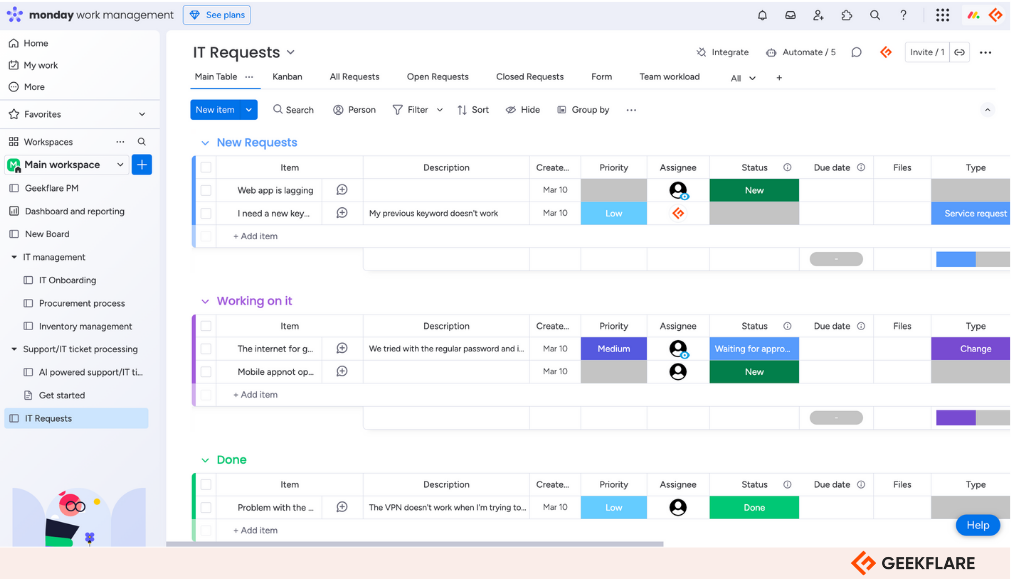Open update conversation for I need a new key

pos(342,213)
